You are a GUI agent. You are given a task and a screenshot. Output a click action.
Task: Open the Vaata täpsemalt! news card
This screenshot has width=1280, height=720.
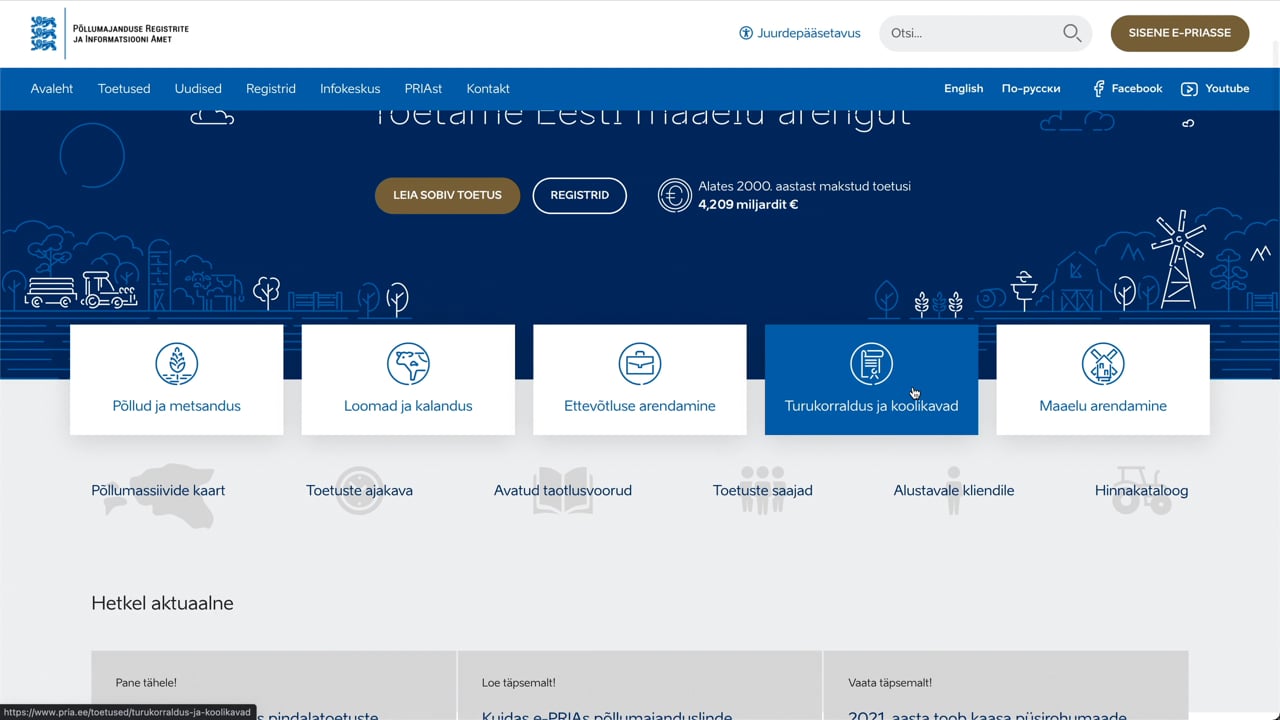[1006, 686]
